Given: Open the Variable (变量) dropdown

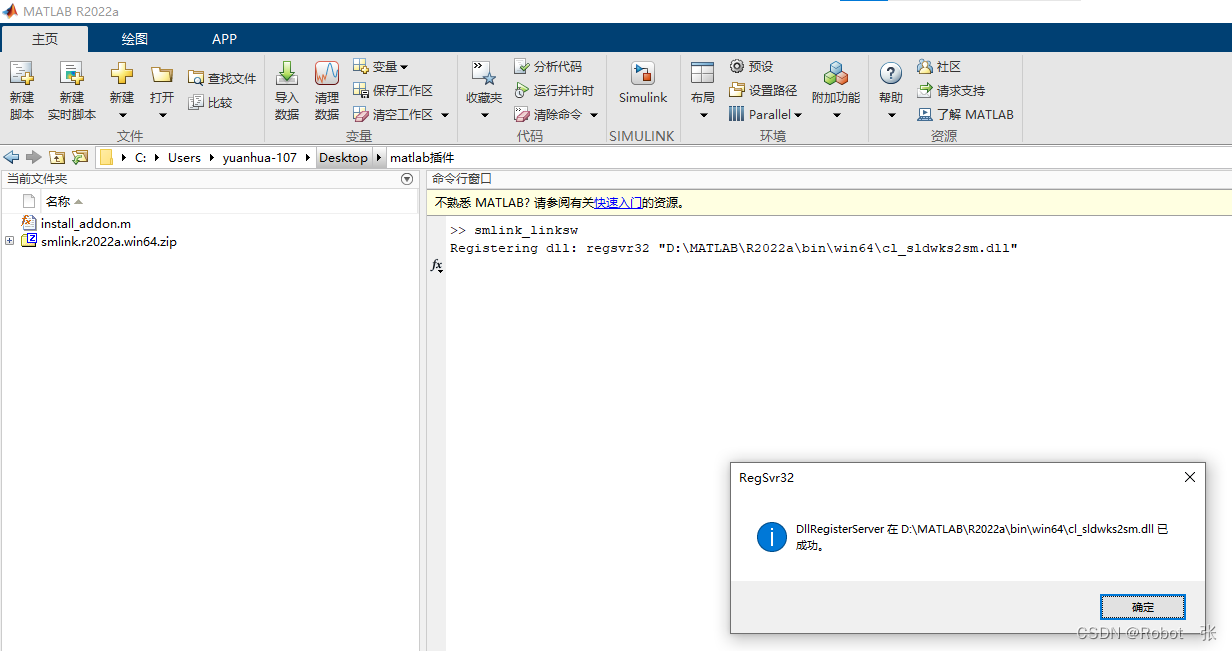Looking at the screenshot, I should pyautogui.click(x=381, y=66).
